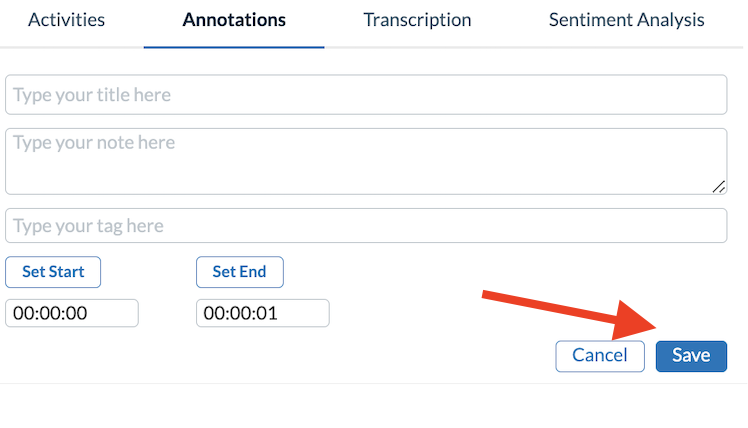The width and height of the screenshot is (748, 428).
Task: Open the Transcription tab
Action: click(x=417, y=20)
